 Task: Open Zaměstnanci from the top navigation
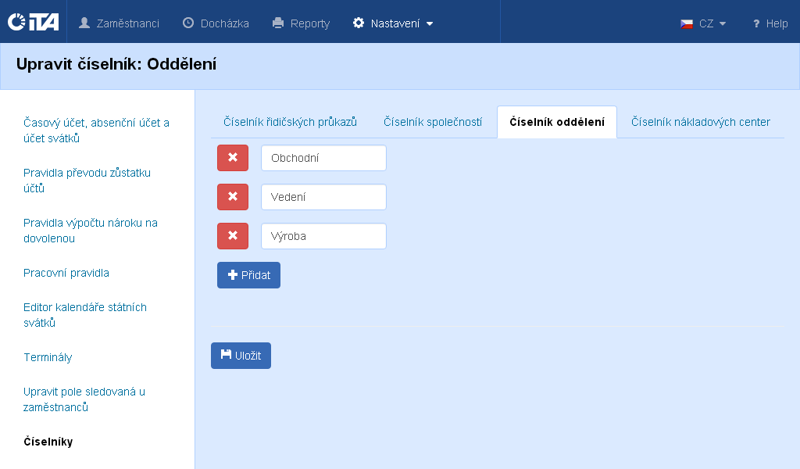(118, 23)
